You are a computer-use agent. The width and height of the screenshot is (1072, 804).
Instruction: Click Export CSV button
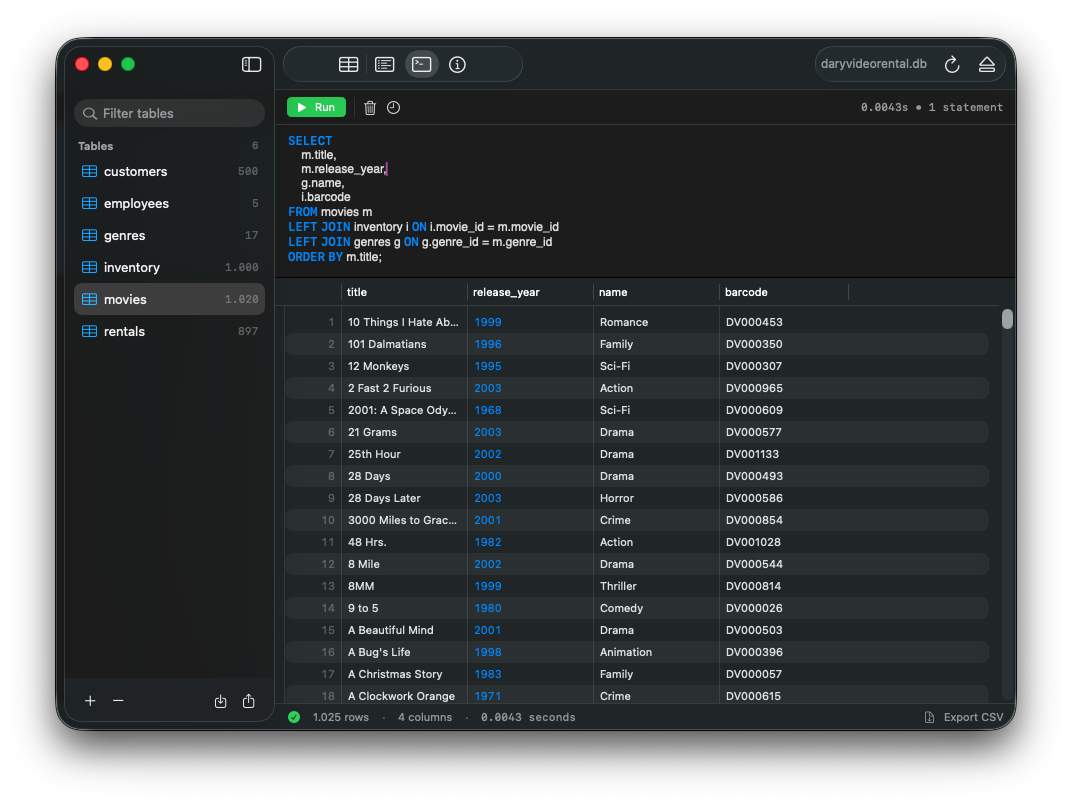[x=964, y=717]
